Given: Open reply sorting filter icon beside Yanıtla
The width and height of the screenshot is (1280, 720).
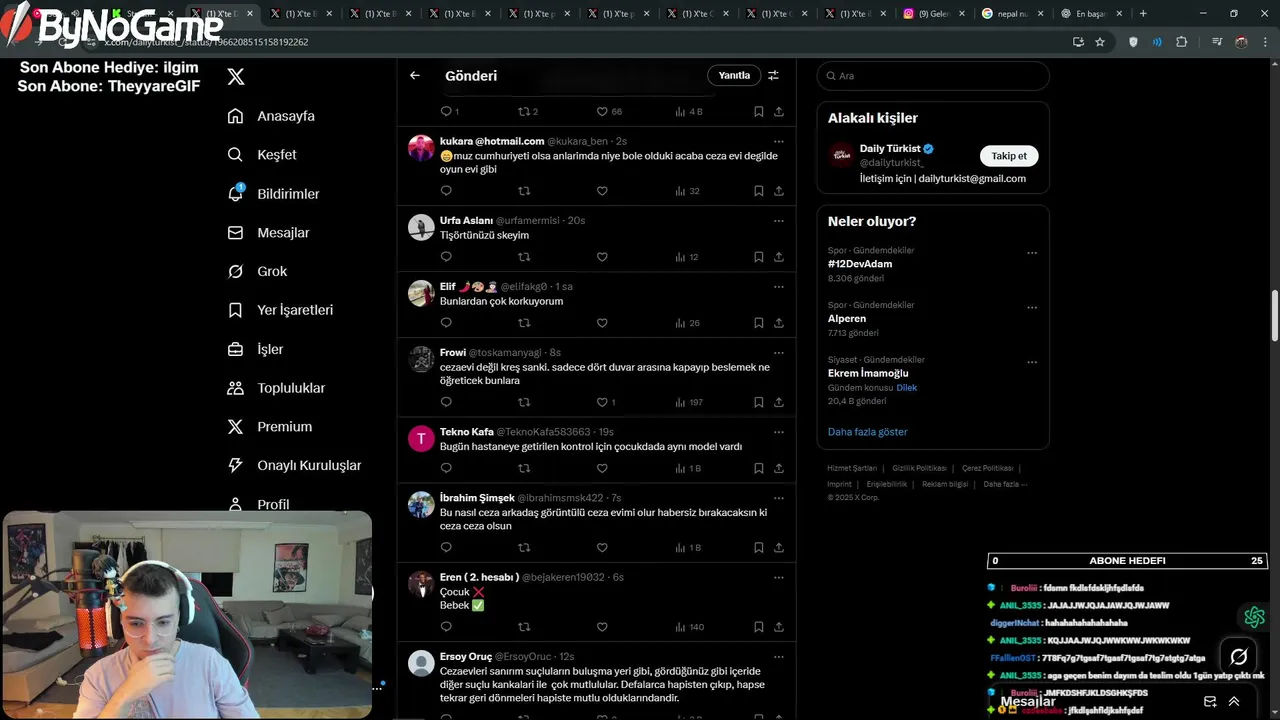Looking at the screenshot, I should (773, 75).
